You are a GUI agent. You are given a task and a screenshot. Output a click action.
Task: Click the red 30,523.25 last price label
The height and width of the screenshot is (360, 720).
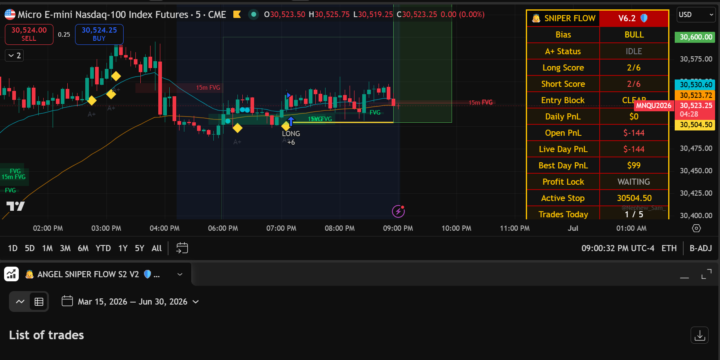pos(694,110)
